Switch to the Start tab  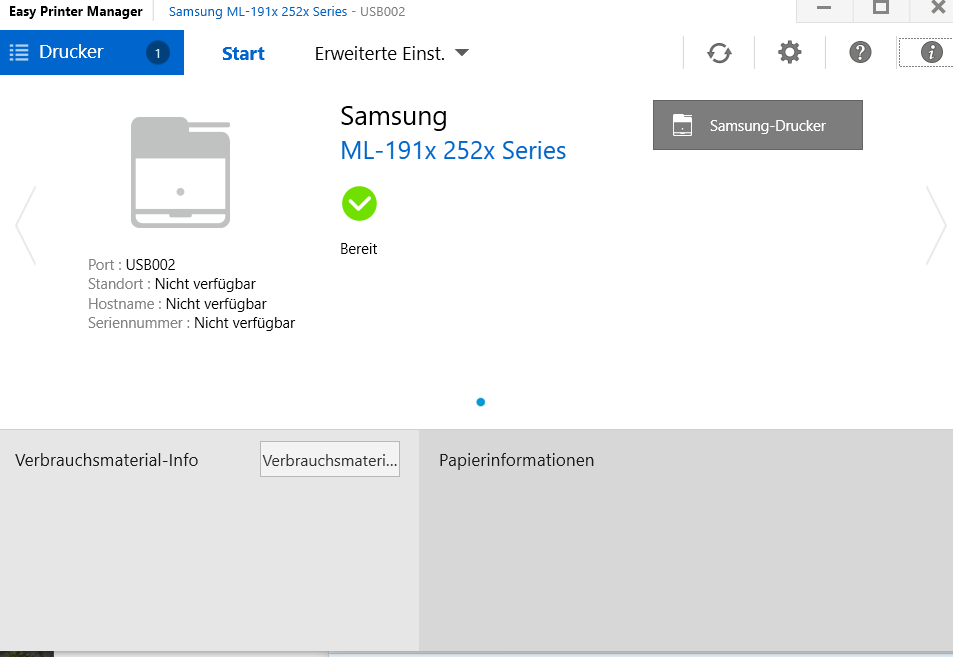coord(243,53)
